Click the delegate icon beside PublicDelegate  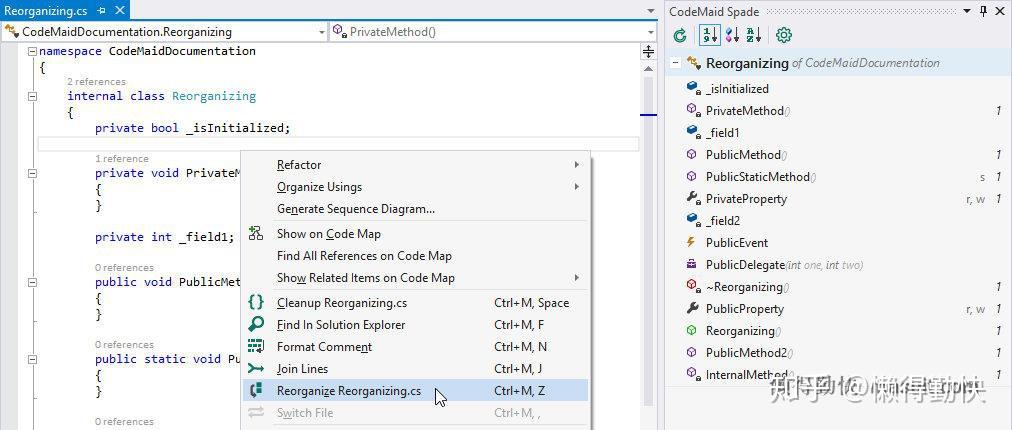coord(692,264)
